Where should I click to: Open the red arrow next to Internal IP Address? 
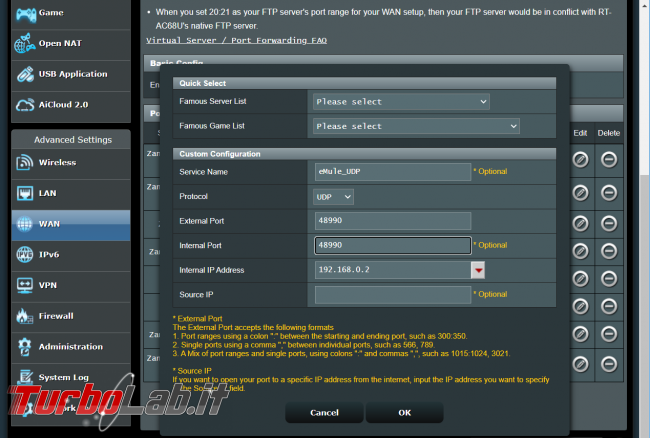click(478, 270)
